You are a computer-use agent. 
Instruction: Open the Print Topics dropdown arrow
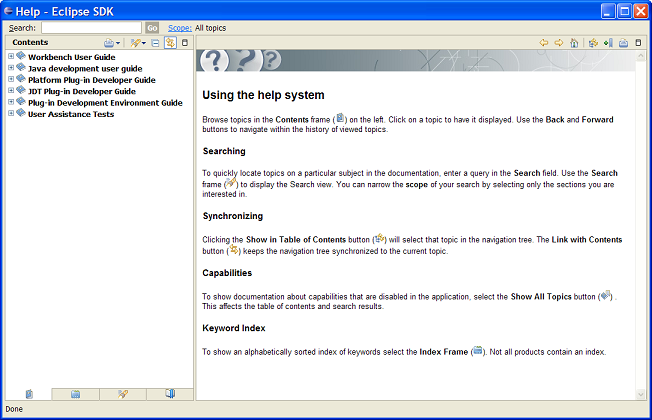tap(118, 43)
